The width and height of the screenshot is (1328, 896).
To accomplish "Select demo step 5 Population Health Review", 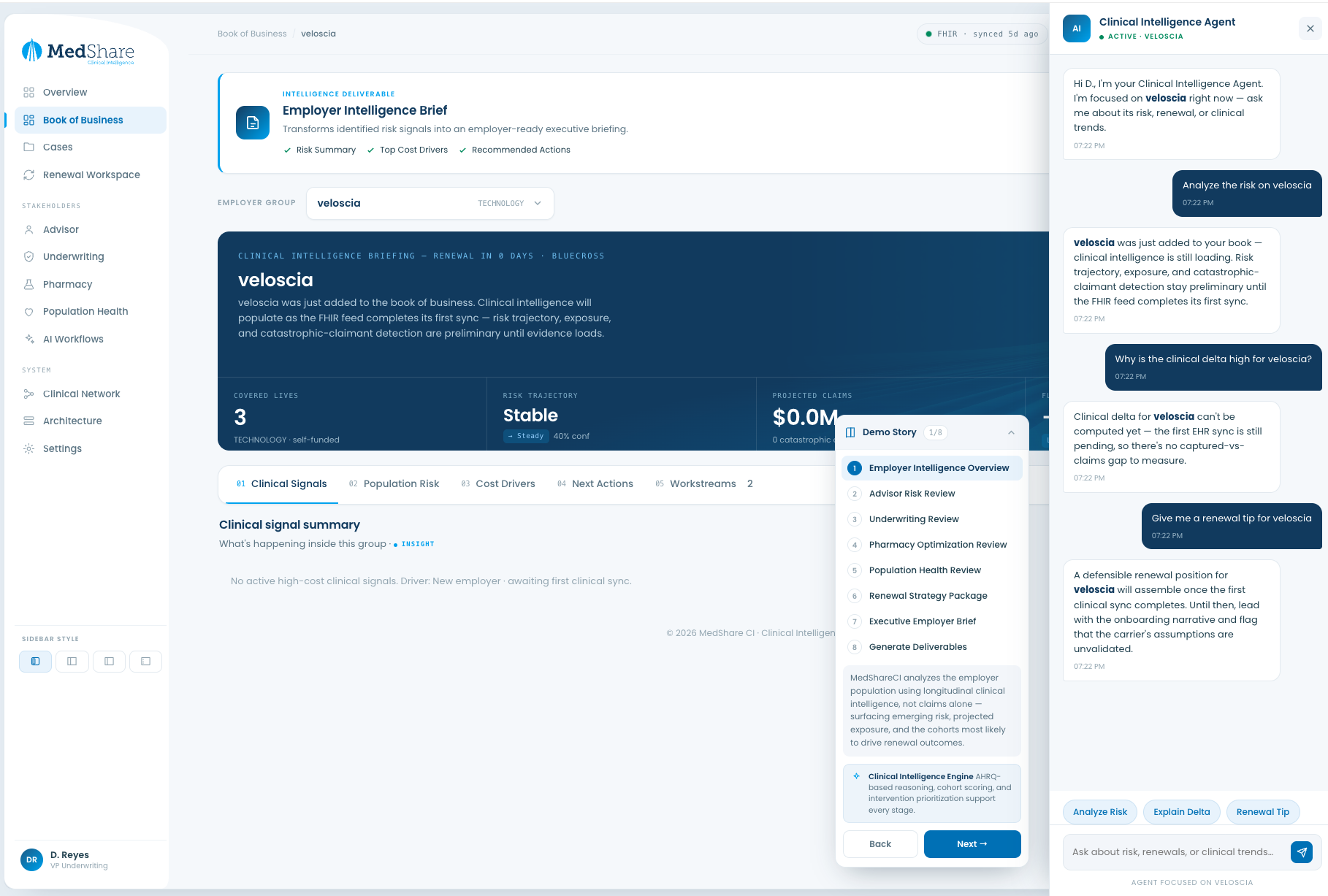I will click(x=931, y=570).
